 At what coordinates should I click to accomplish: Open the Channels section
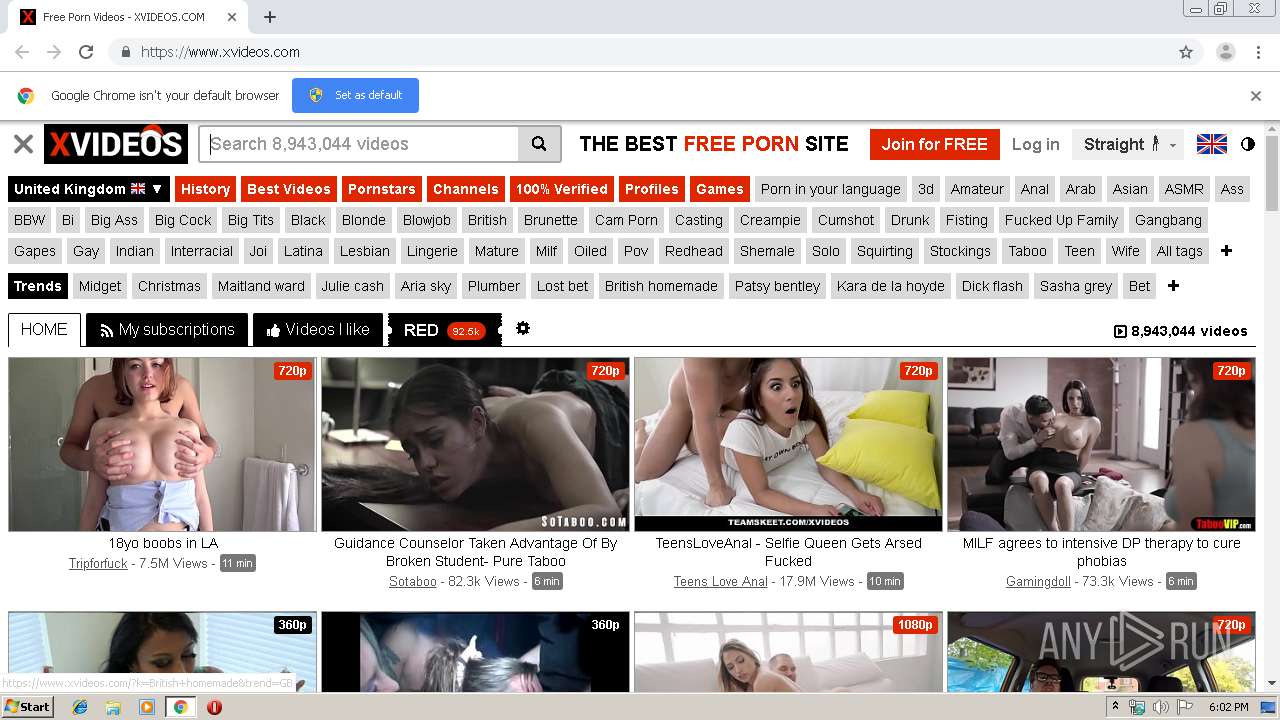(465, 189)
